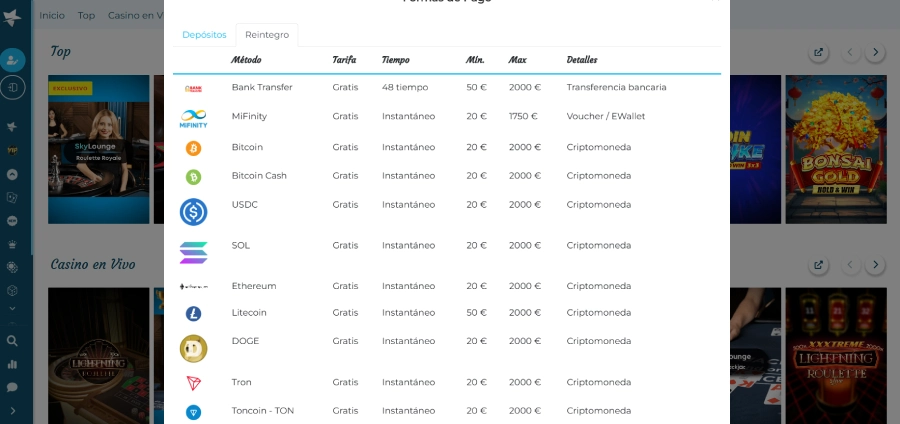
Task: Click the user account sidebar icon
Action: (x=14, y=60)
